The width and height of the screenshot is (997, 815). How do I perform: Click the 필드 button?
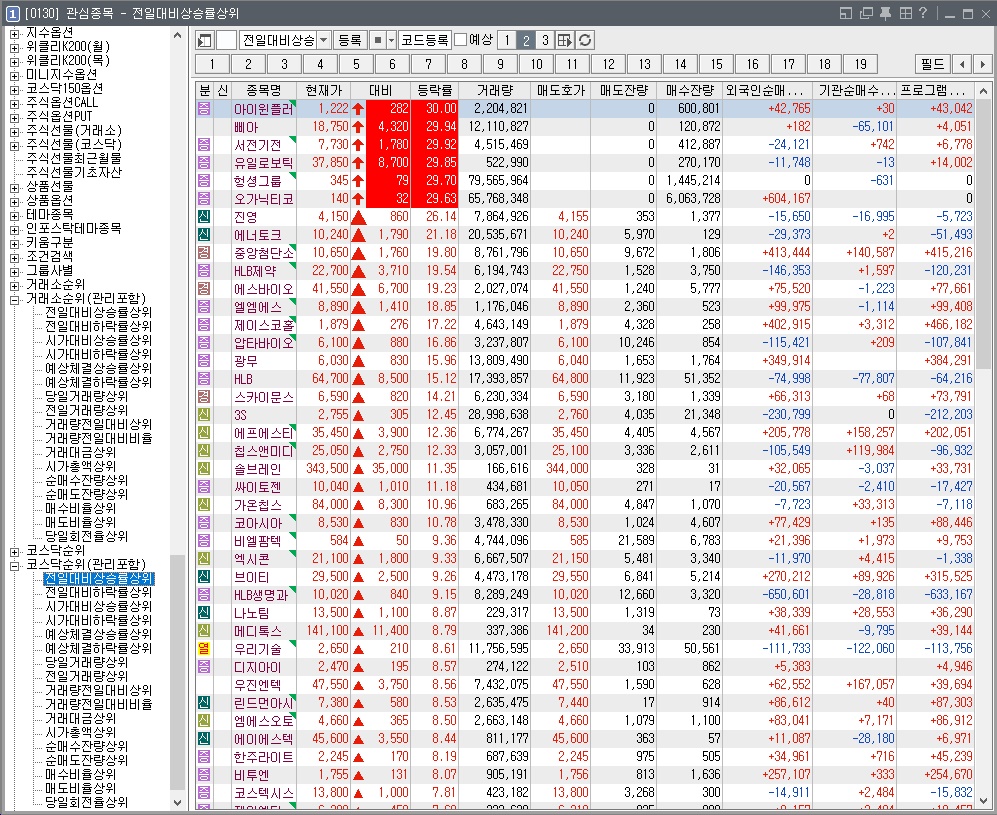pyautogui.click(x=933, y=64)
